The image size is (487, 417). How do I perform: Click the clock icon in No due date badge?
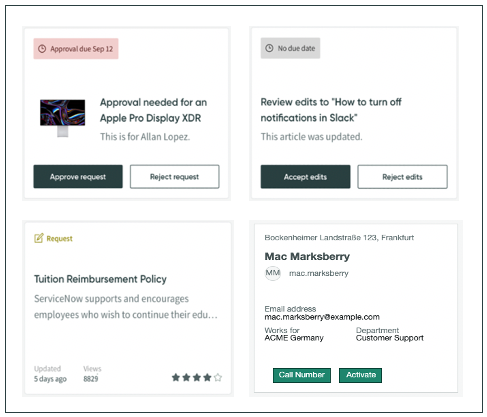coord(269,48)
